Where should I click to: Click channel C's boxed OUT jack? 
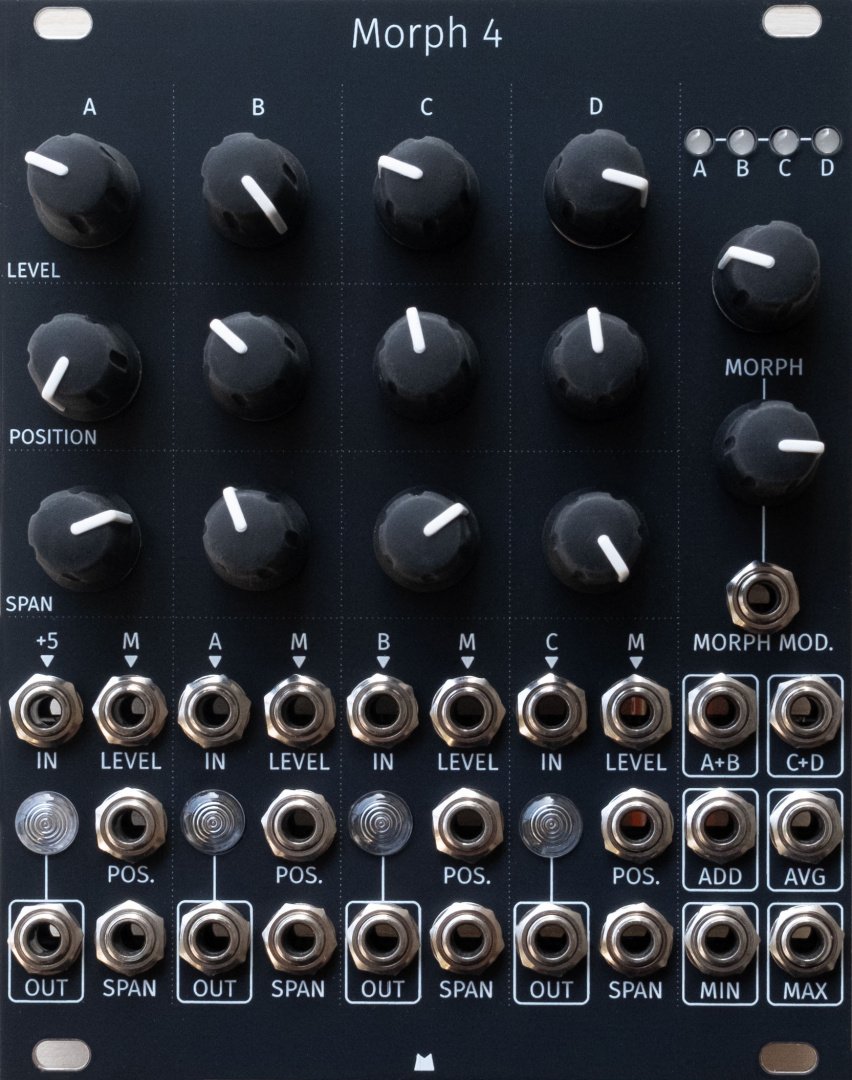[x=383, y=939]
